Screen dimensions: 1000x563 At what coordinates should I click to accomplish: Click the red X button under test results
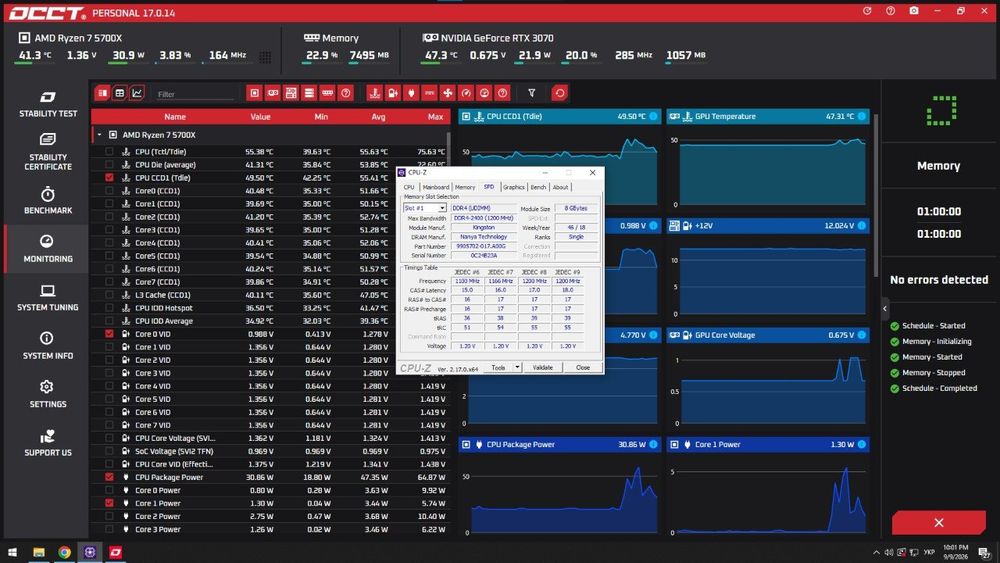[x=939, y=523]
